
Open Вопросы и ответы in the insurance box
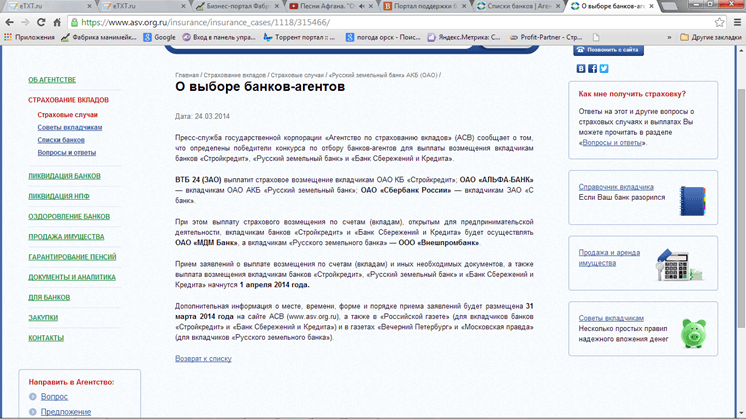tap(612, 143)
